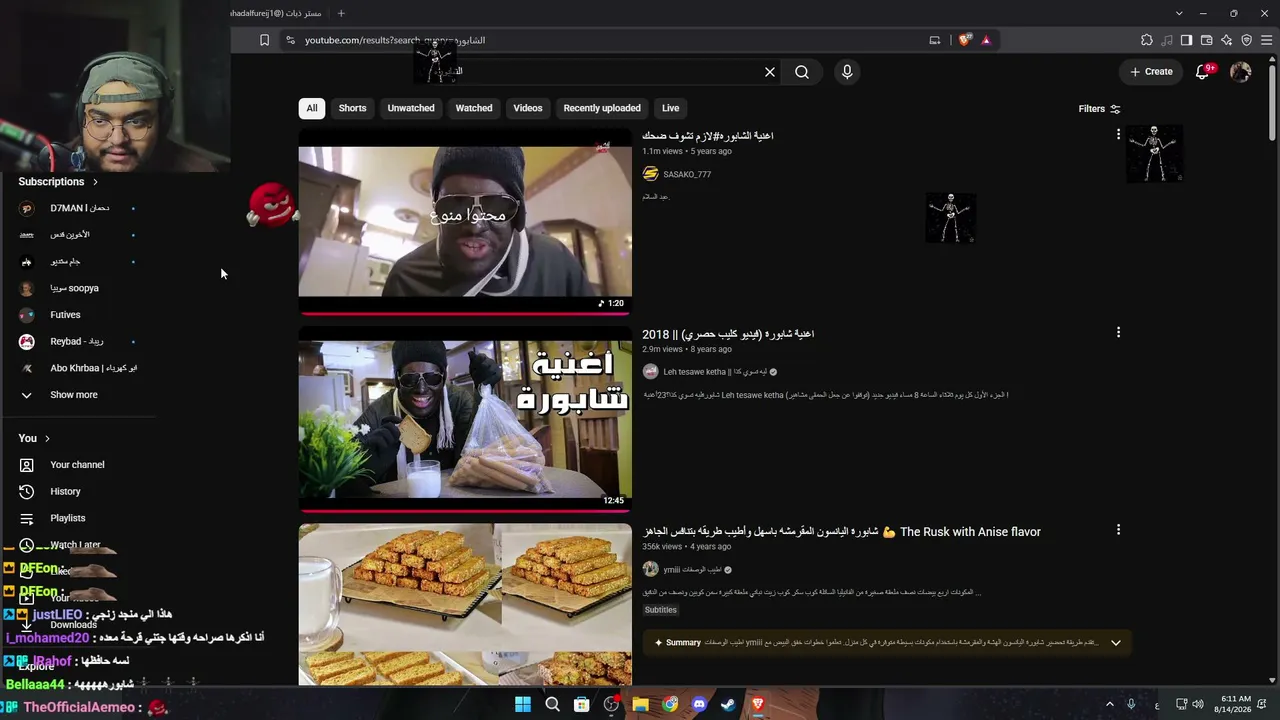1280x720 pixels.
Task: Start voice search with the microphone icon
Action: [847, 72]
